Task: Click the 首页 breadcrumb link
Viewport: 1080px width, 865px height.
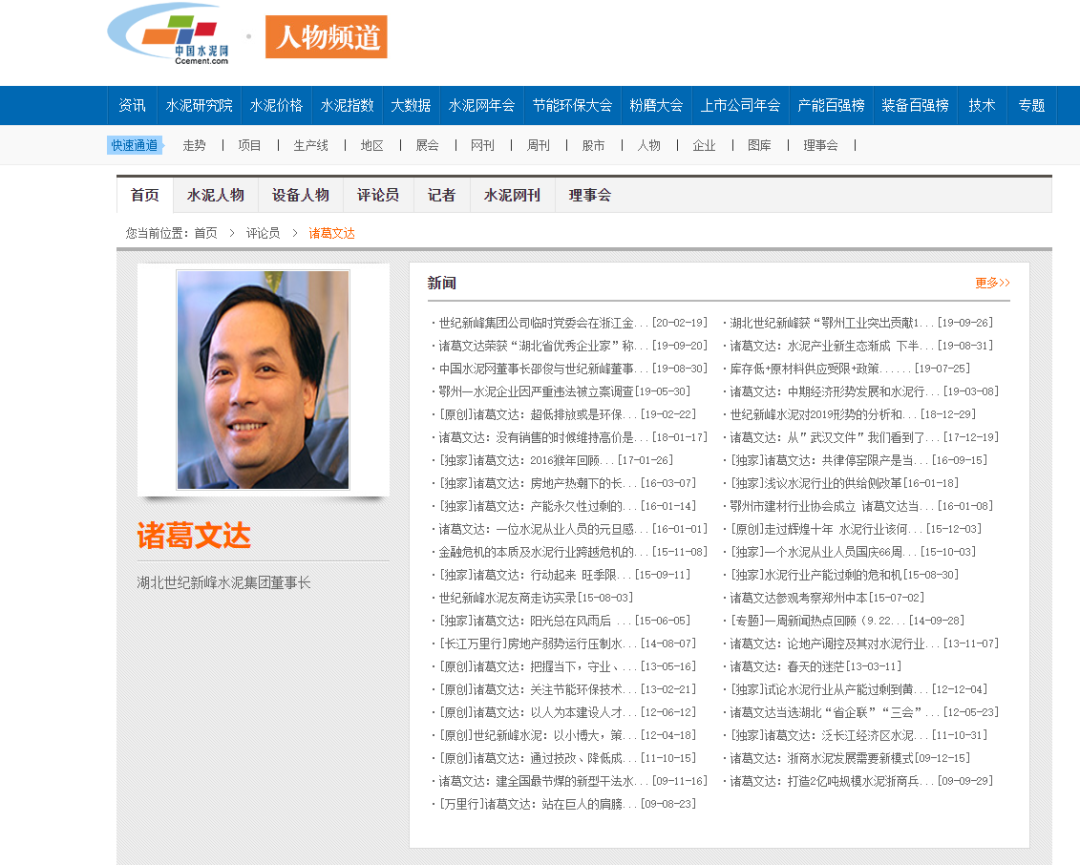Action: point(205,233)
